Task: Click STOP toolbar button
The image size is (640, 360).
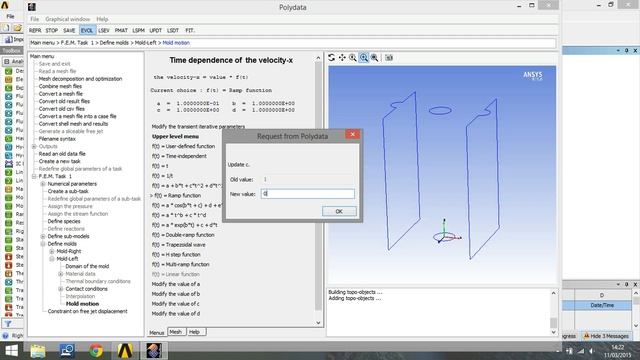Action: coord(51,31)
